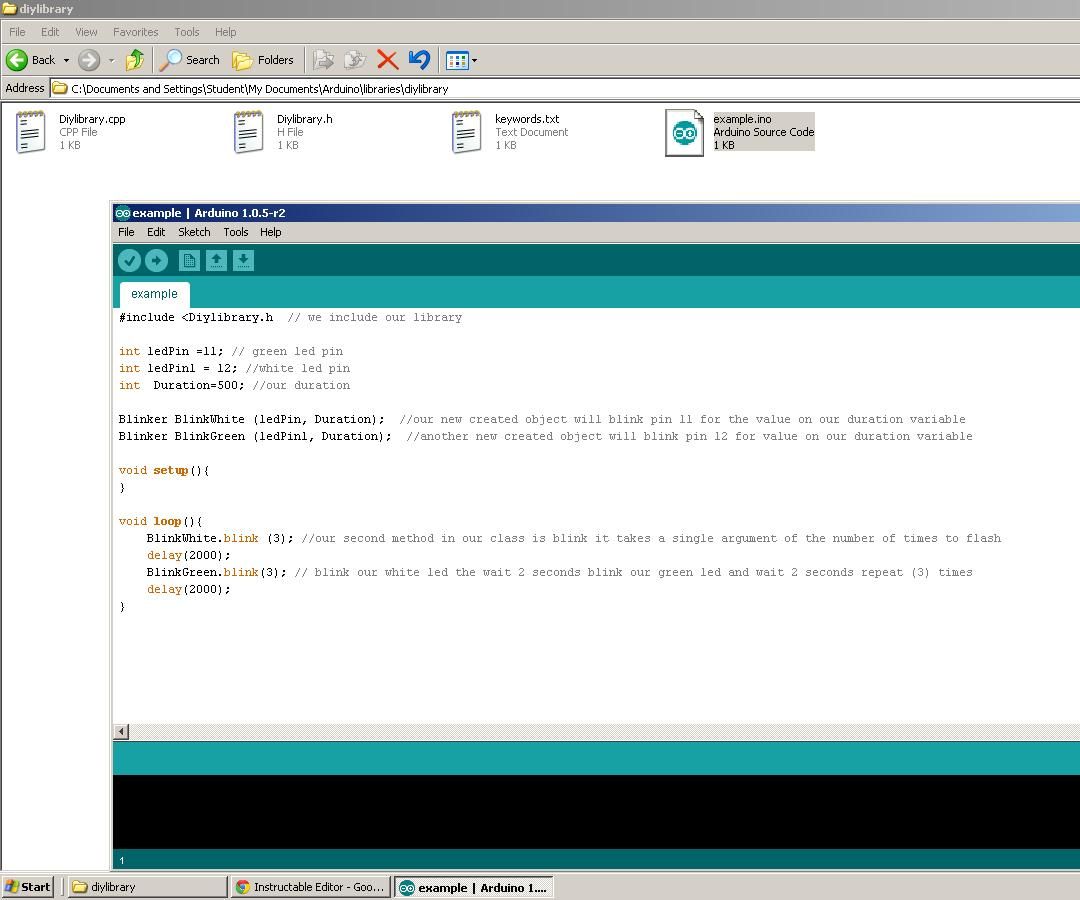Viewport: 1080px width, 900px height.
Task: Open the Views dropdown in Explorer
Action: pos(458,60)
